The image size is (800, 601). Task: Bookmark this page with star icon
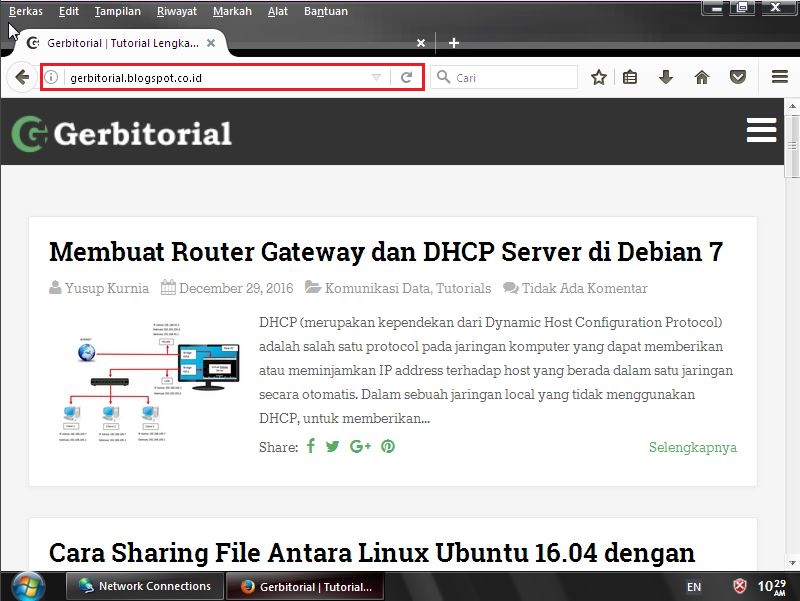598,78
